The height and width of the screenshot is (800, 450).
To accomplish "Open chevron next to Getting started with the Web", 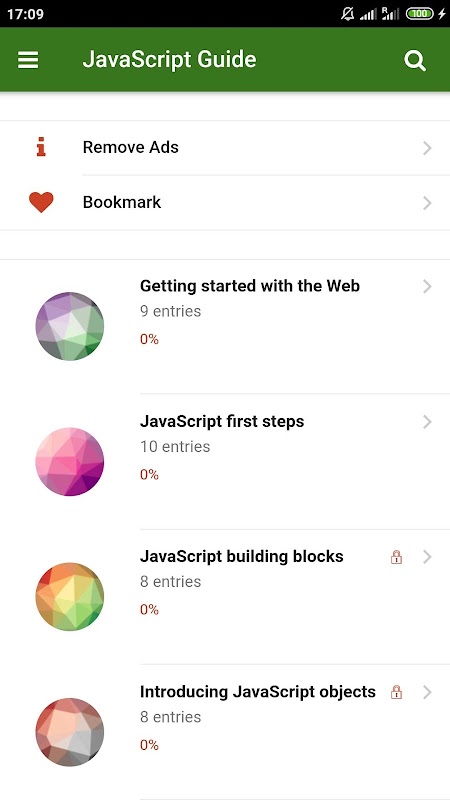I will (x=428, y=287).
